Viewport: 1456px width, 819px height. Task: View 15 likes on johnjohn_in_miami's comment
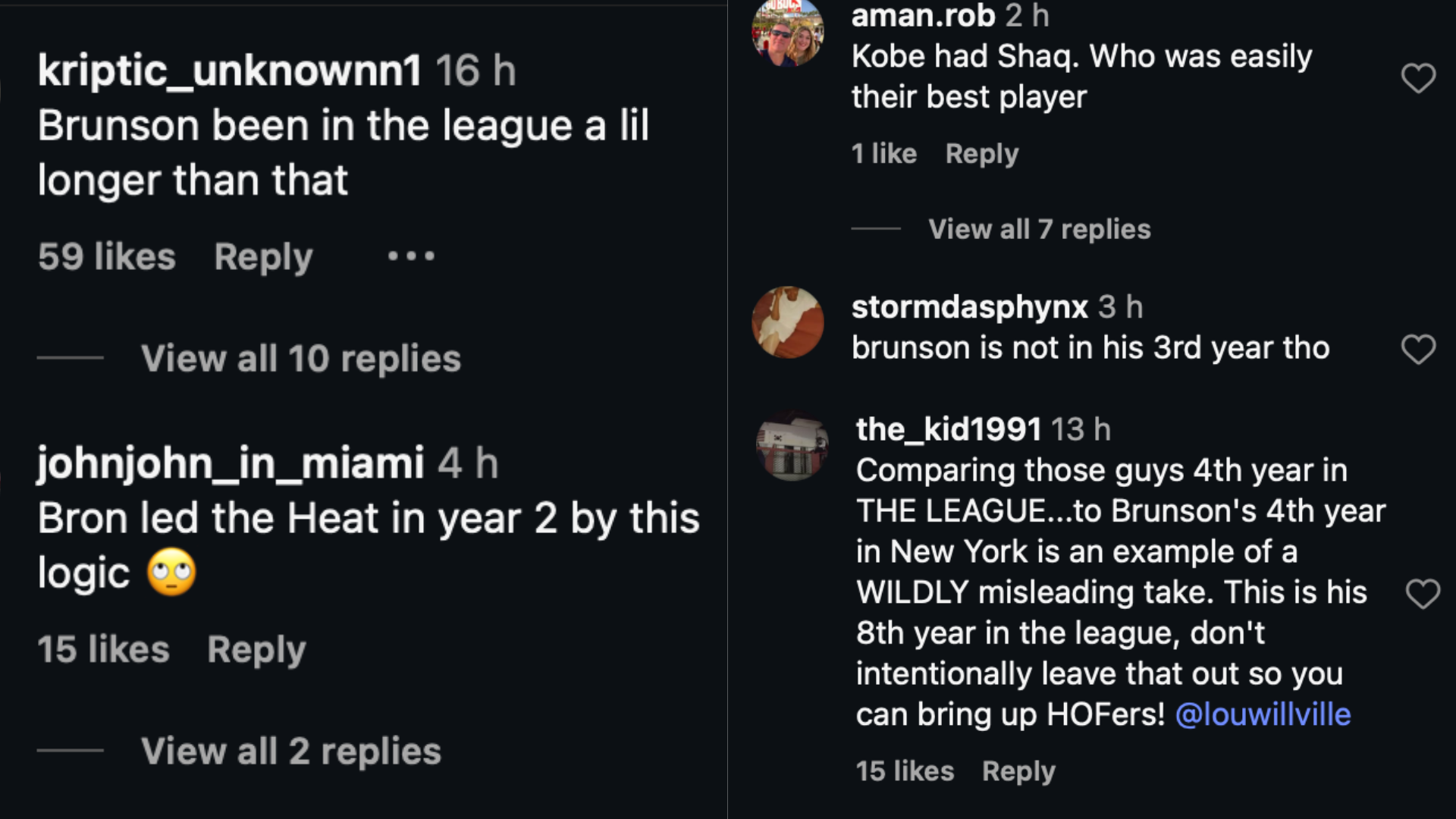click(103, 649)
